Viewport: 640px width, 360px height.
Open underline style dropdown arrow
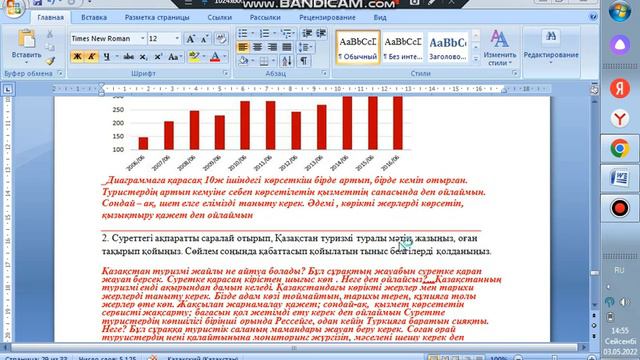click(x=117, y=57)
